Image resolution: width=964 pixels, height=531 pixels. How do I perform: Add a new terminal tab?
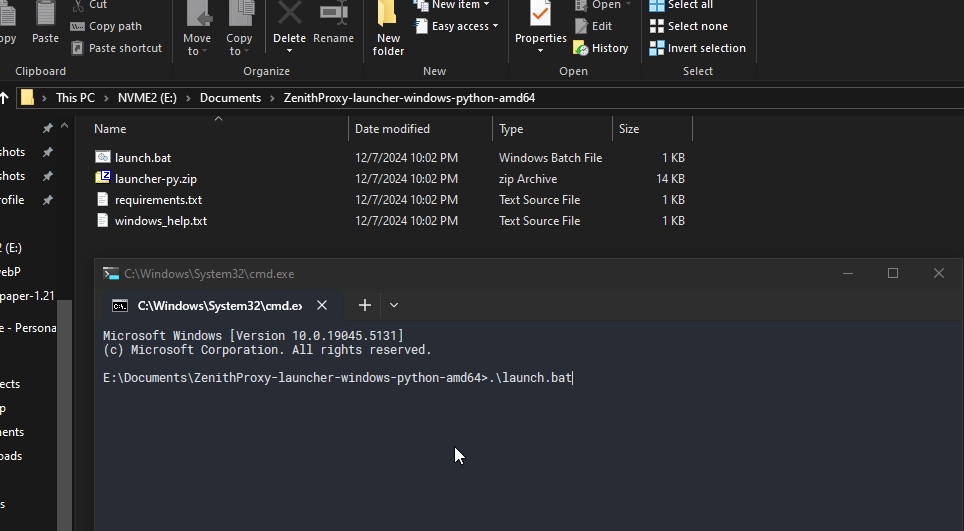[365, 305]
